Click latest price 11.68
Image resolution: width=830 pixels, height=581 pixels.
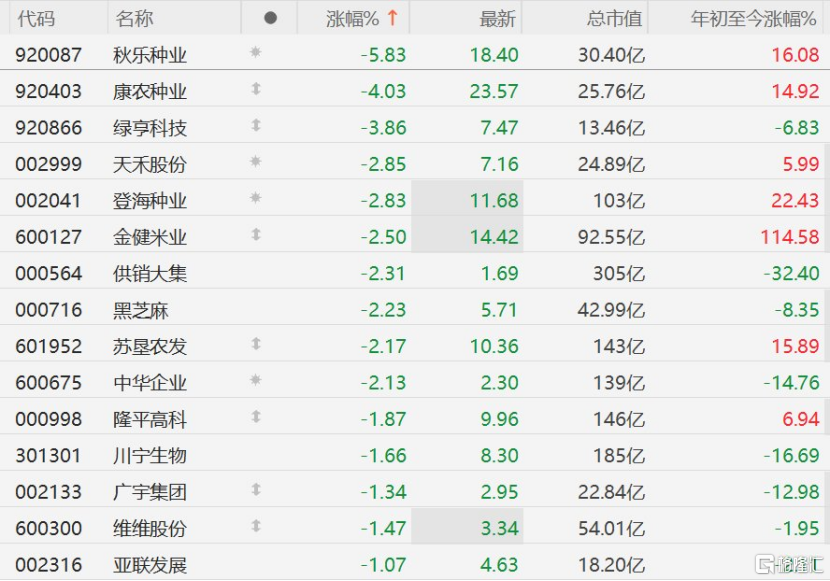coord(494,201)
